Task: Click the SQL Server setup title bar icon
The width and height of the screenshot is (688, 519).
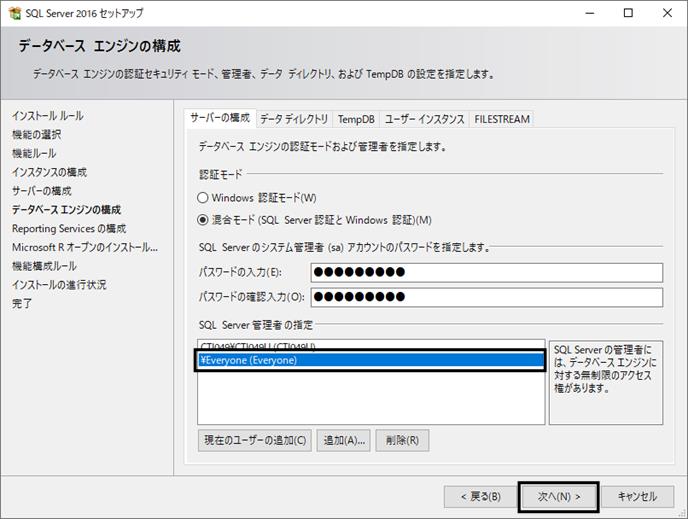Action: [14, 13]
